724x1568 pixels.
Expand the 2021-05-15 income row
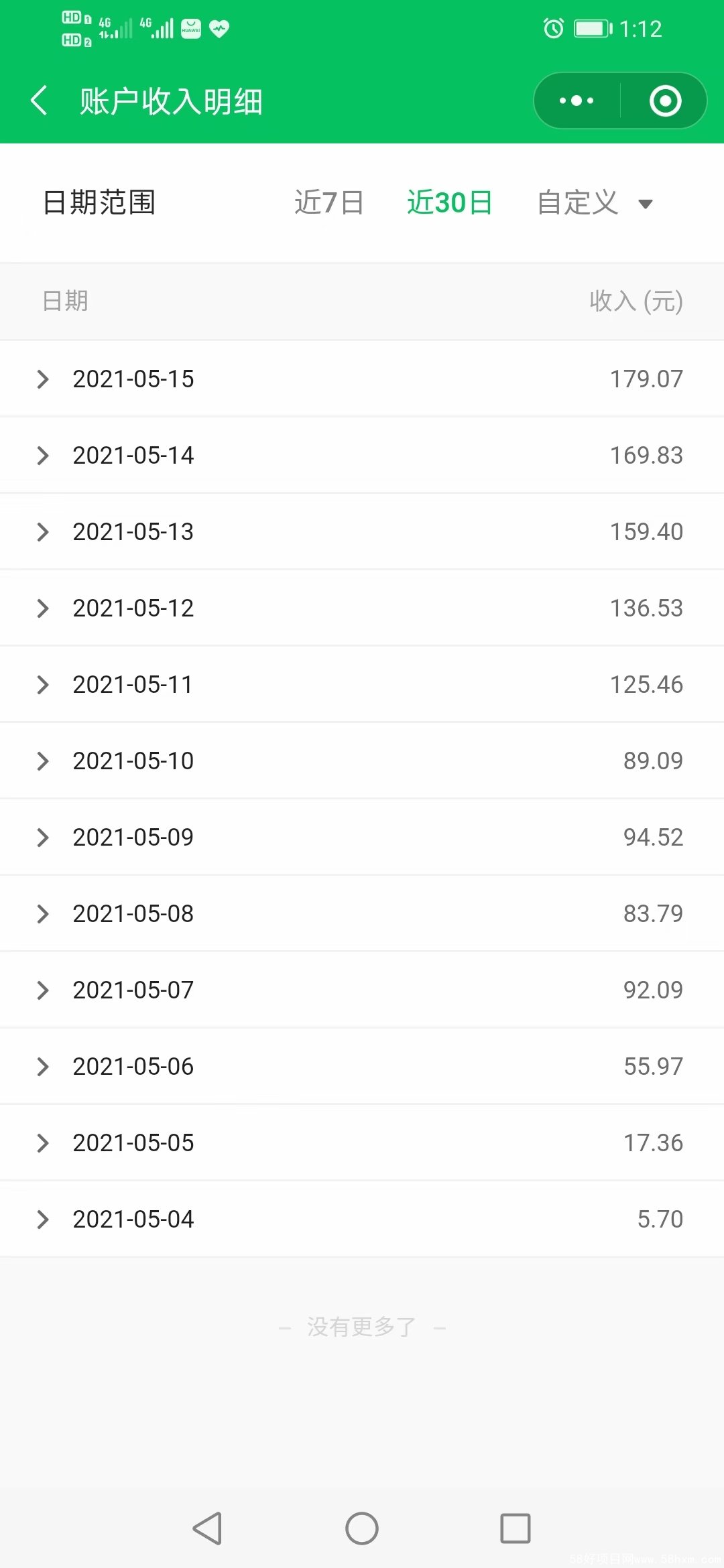click(x=362, y=379)
